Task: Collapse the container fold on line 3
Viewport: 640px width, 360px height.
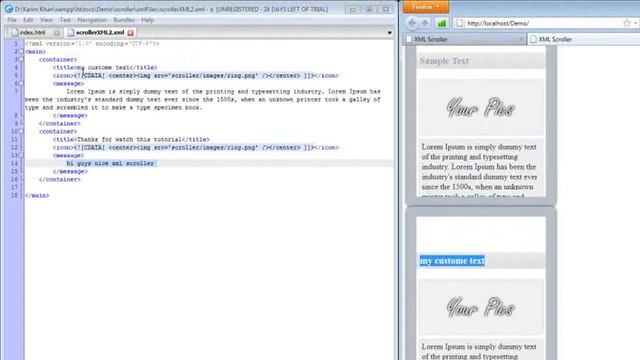Action: (x=21, y=60)
